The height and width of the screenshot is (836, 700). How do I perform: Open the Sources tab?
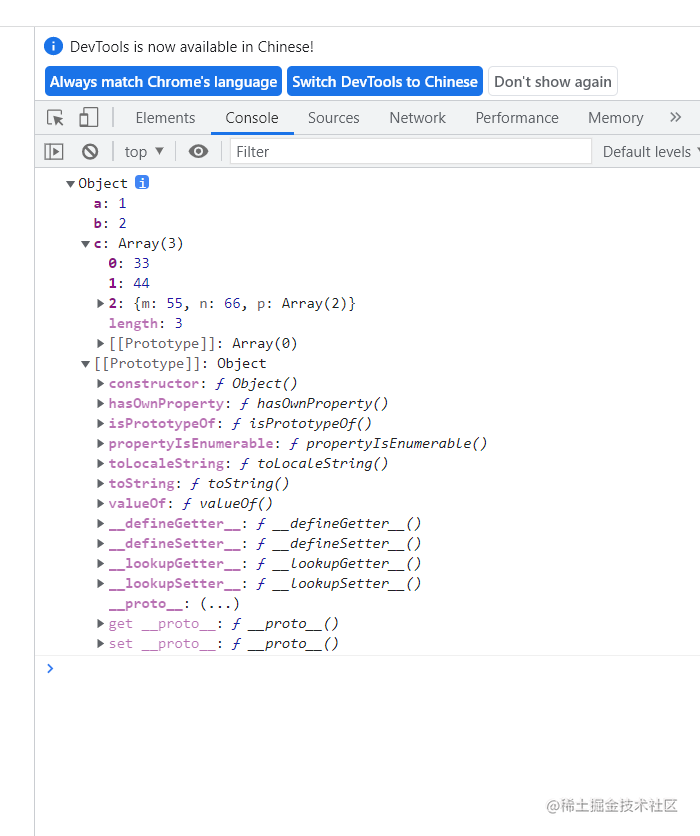[334, 117]
